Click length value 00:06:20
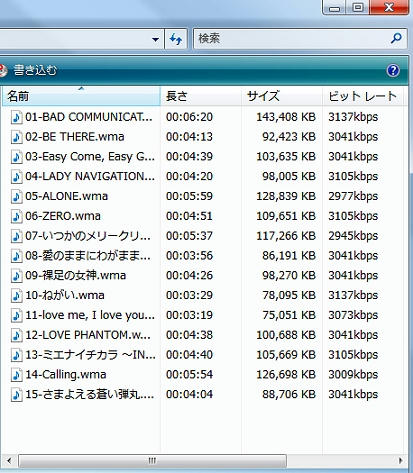This screenshot has height=473, width=413. click(189, 117)
